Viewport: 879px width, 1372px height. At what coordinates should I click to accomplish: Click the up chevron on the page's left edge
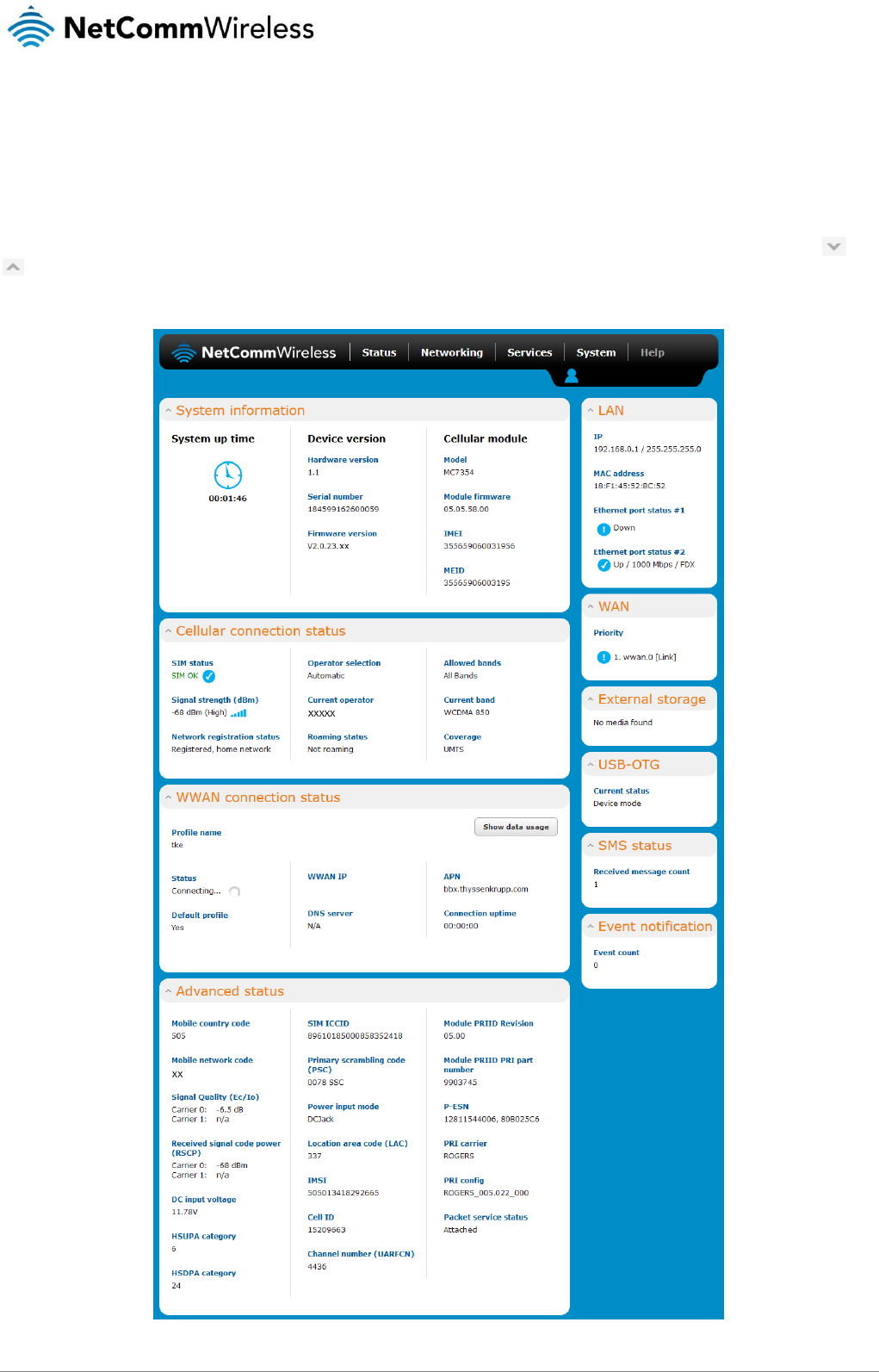13,267
